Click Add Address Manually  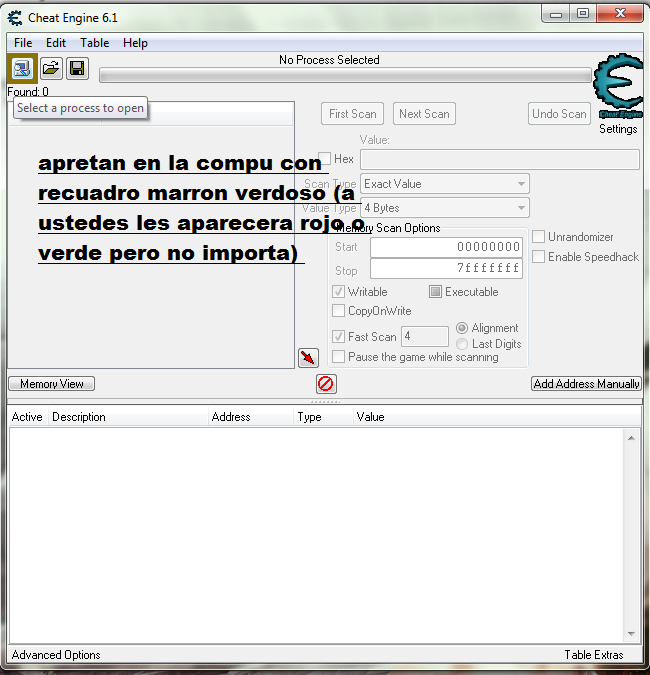pos(586,384)
